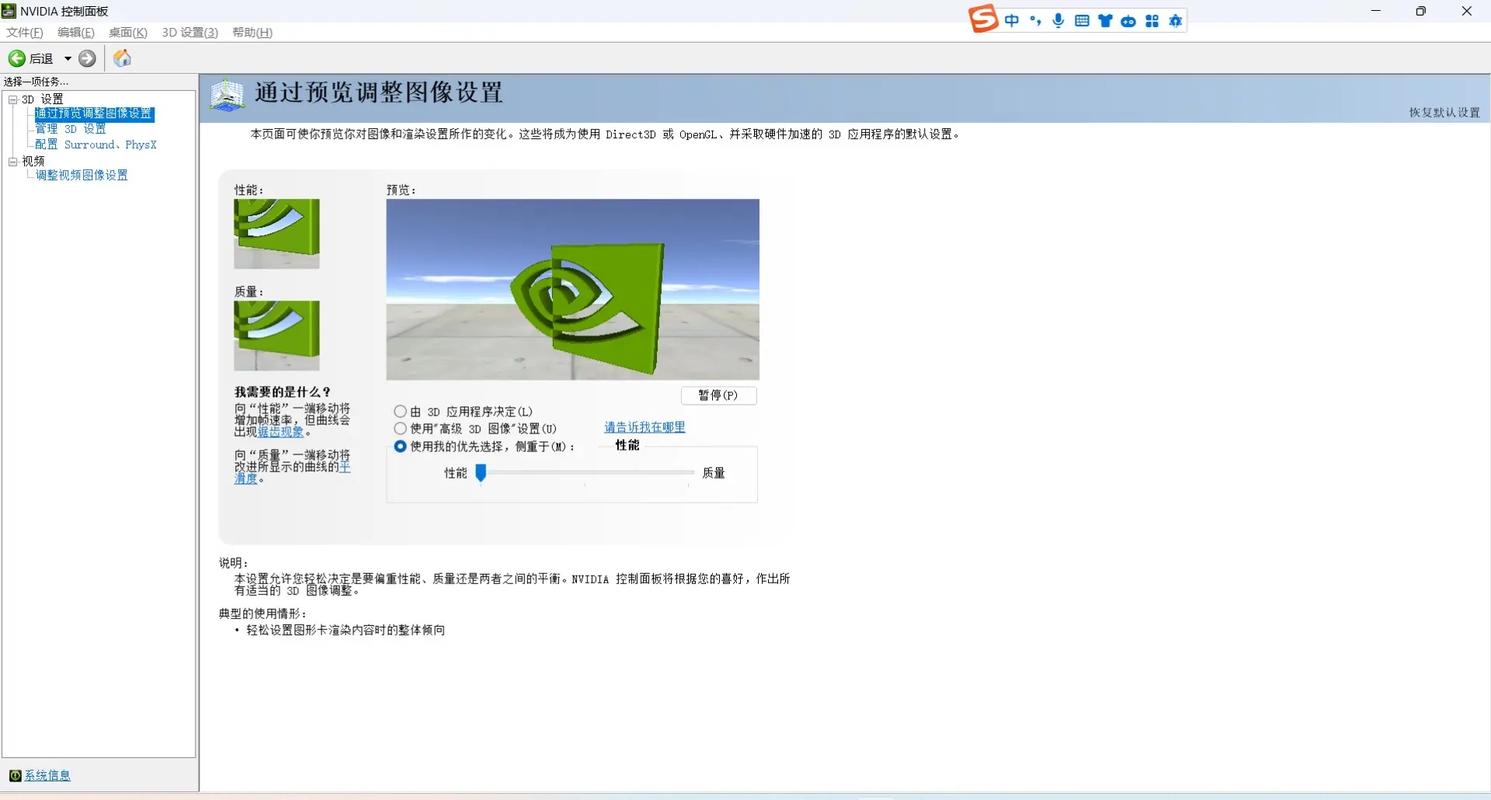Click the 恢复默认设置 restore defaults link
The image size is (1491, 800).
point(1445,112)
